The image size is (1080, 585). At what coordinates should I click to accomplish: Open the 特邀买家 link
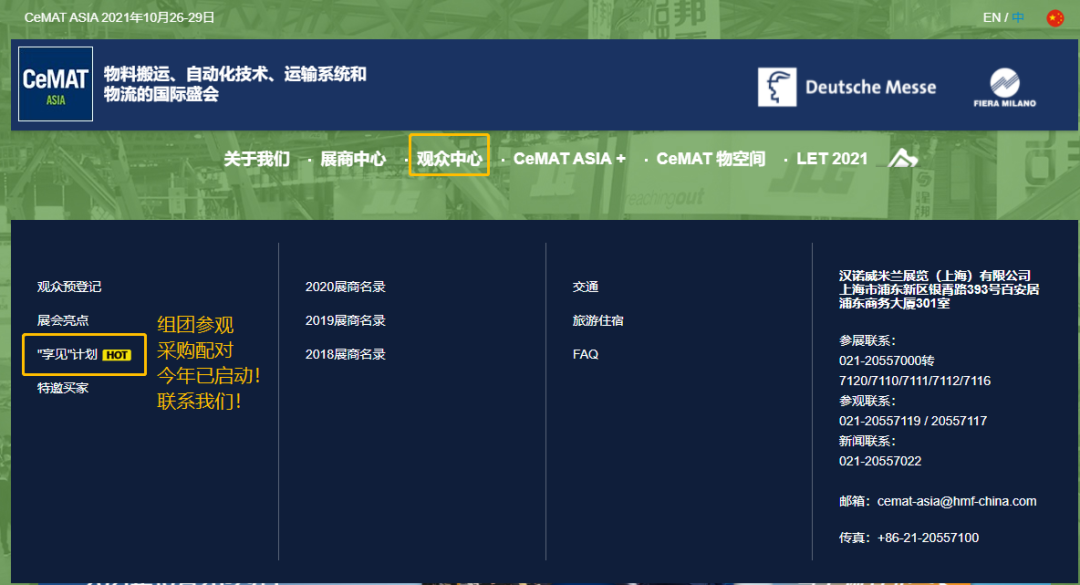[x=63, y=388]
